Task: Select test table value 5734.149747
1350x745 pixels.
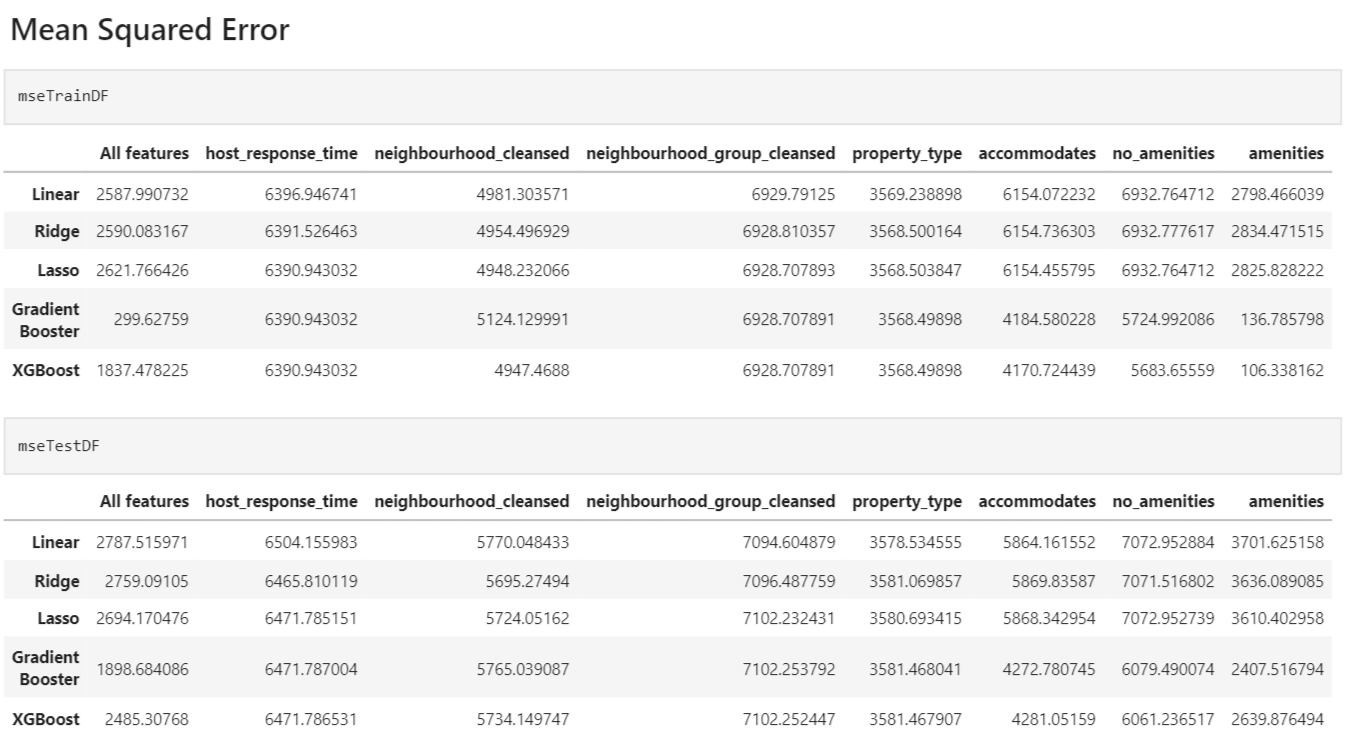Action: pyautogui.click(x=523, y=718)
